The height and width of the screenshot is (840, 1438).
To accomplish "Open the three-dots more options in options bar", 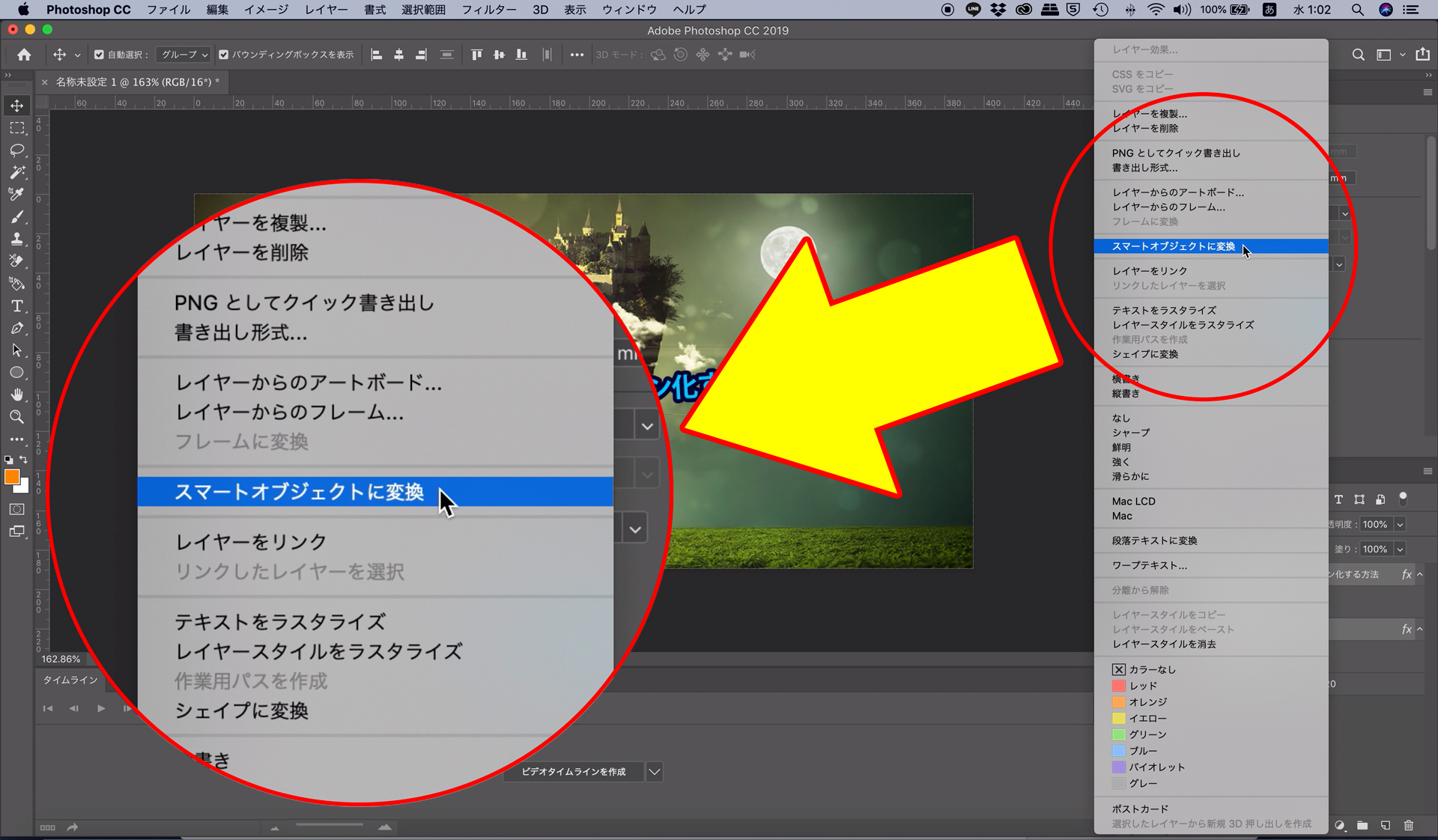I will pos(576,55).
